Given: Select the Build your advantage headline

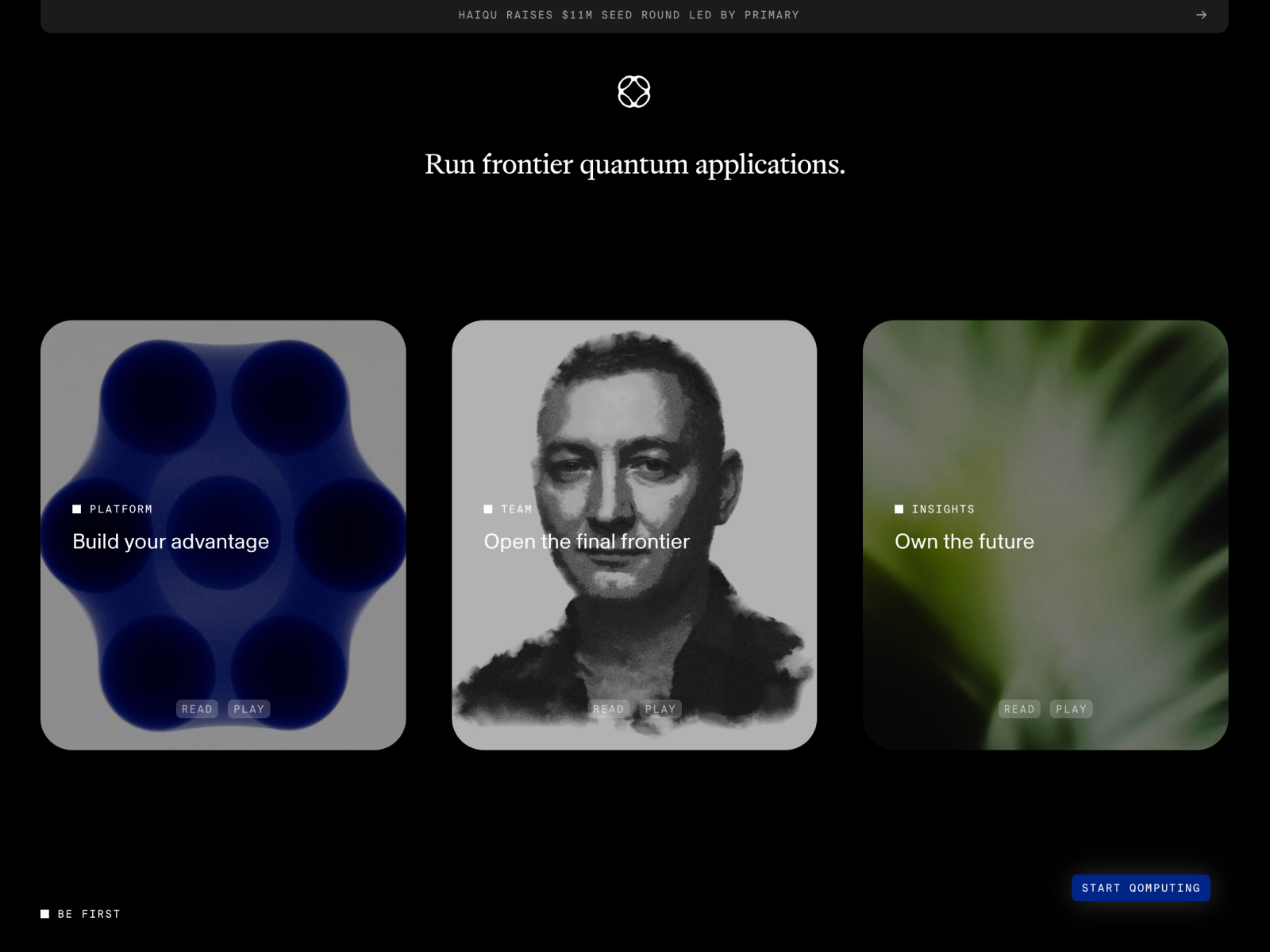Looking at the screenshot, I should [x=170, y=542].
